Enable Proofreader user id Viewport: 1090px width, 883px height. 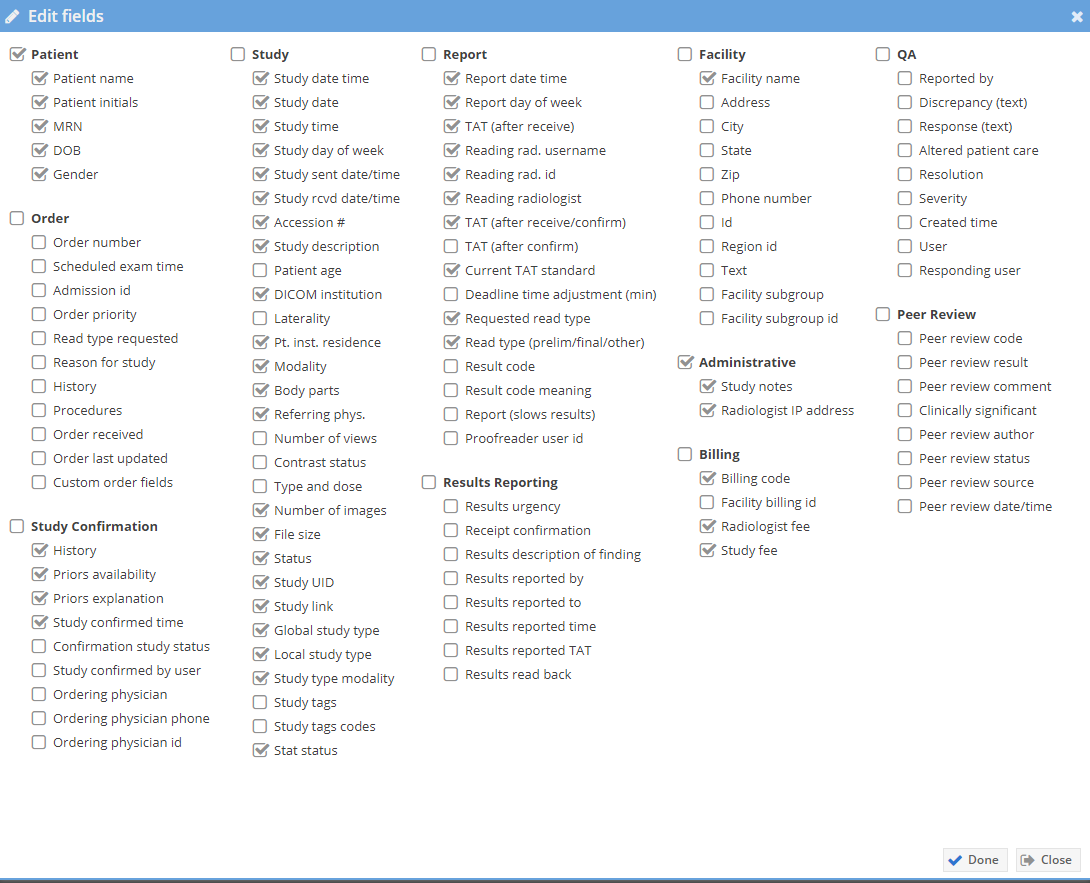pyautogui.click(x=452, y=438)
